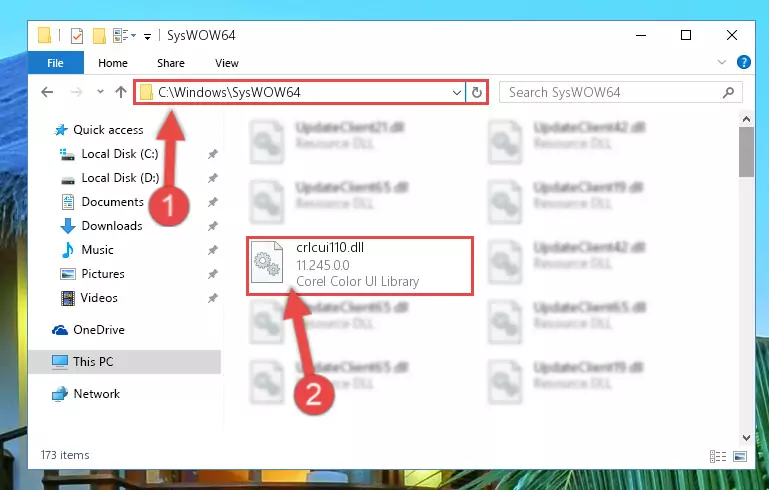Open Help via the blue question icon
Screen dimensions: 769x490
click(743, 62)
